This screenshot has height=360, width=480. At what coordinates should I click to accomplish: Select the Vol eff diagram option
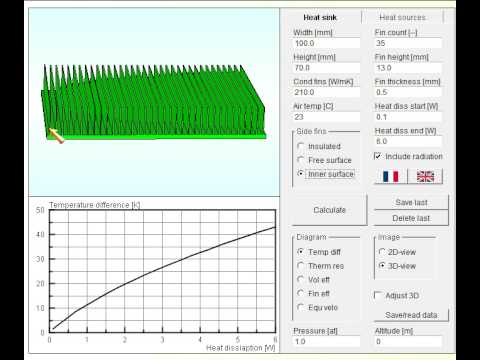point(301,279)
